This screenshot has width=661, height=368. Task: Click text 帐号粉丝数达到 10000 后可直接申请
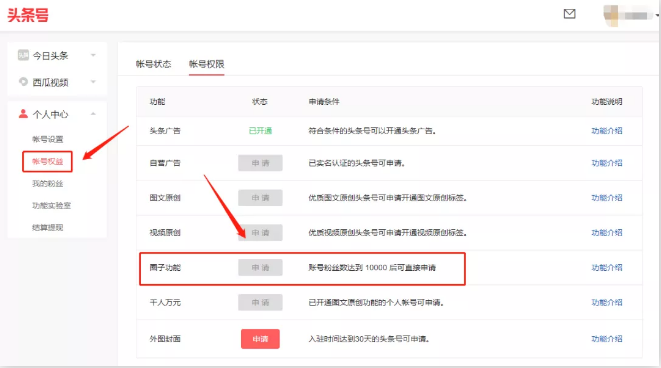(372, 268)
